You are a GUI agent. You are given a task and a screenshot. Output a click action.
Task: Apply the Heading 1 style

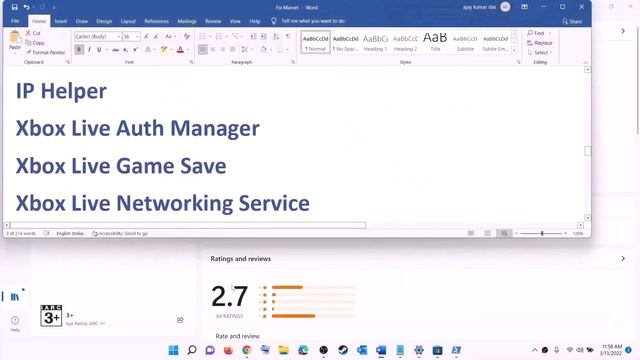376,42
